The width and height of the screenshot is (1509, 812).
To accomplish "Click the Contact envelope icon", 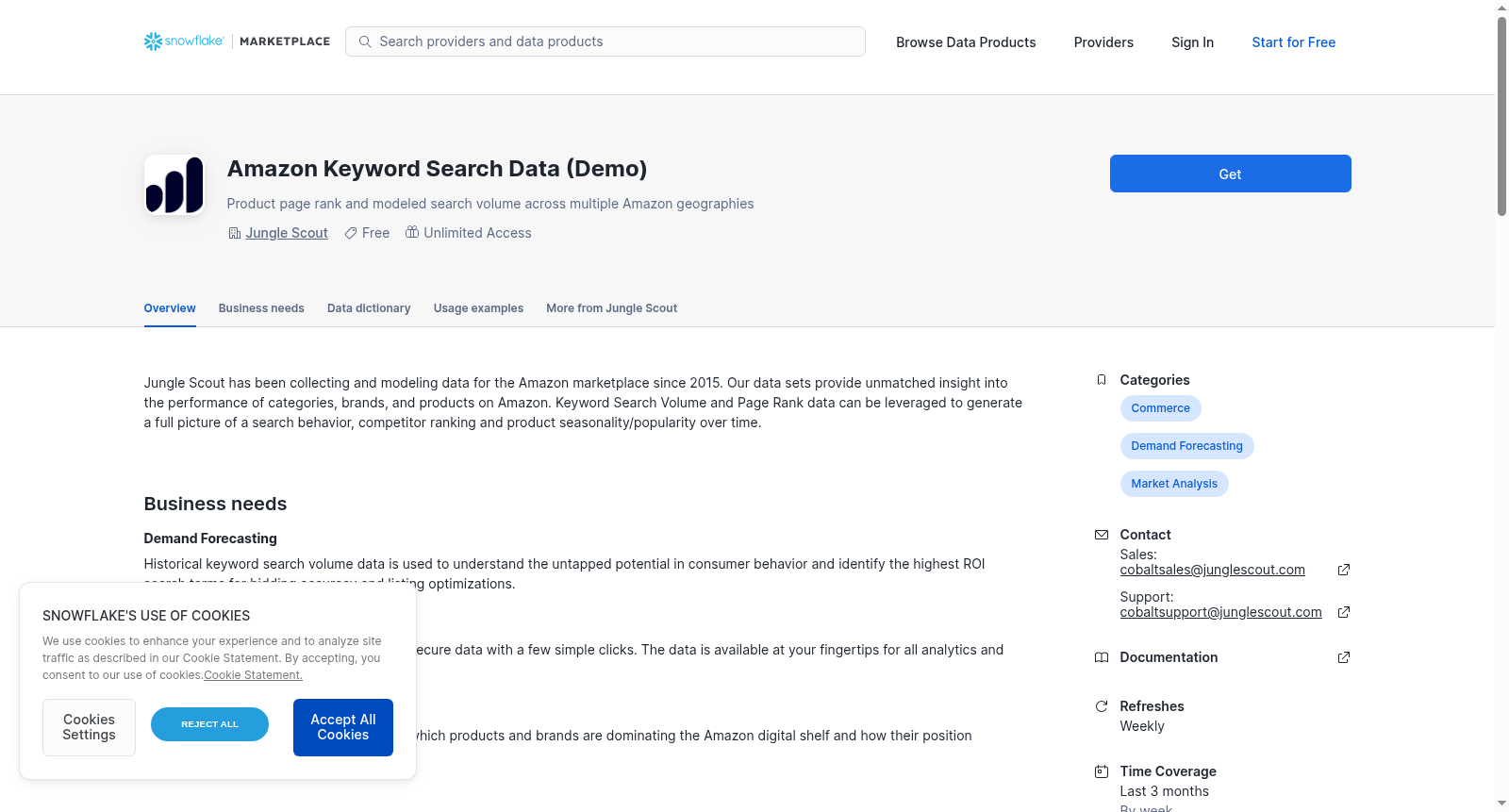I will point(1102,535).
